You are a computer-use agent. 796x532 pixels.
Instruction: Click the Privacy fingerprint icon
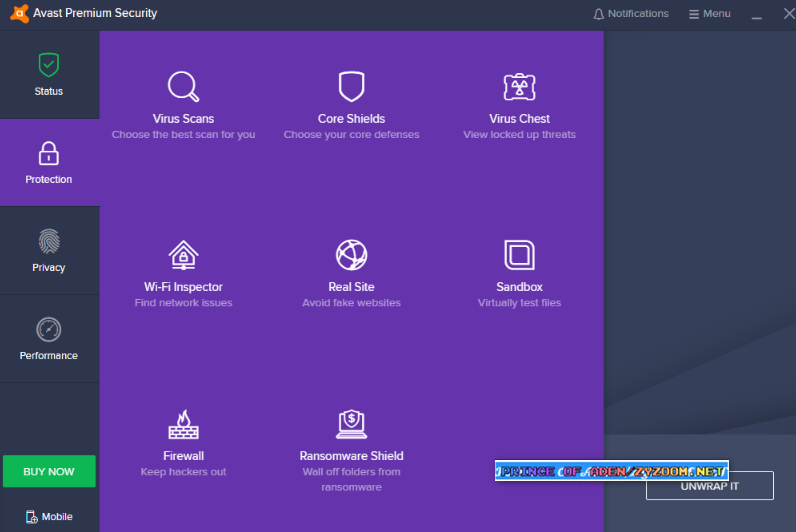coord(49,241)
